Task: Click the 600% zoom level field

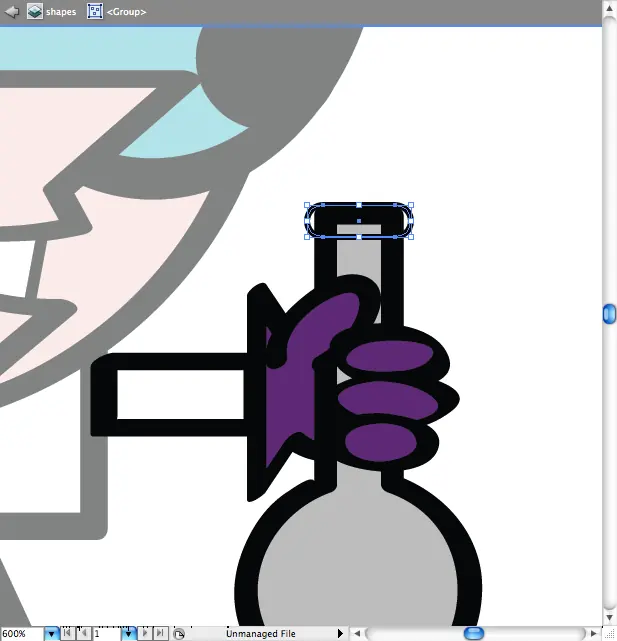Action: 21,634
